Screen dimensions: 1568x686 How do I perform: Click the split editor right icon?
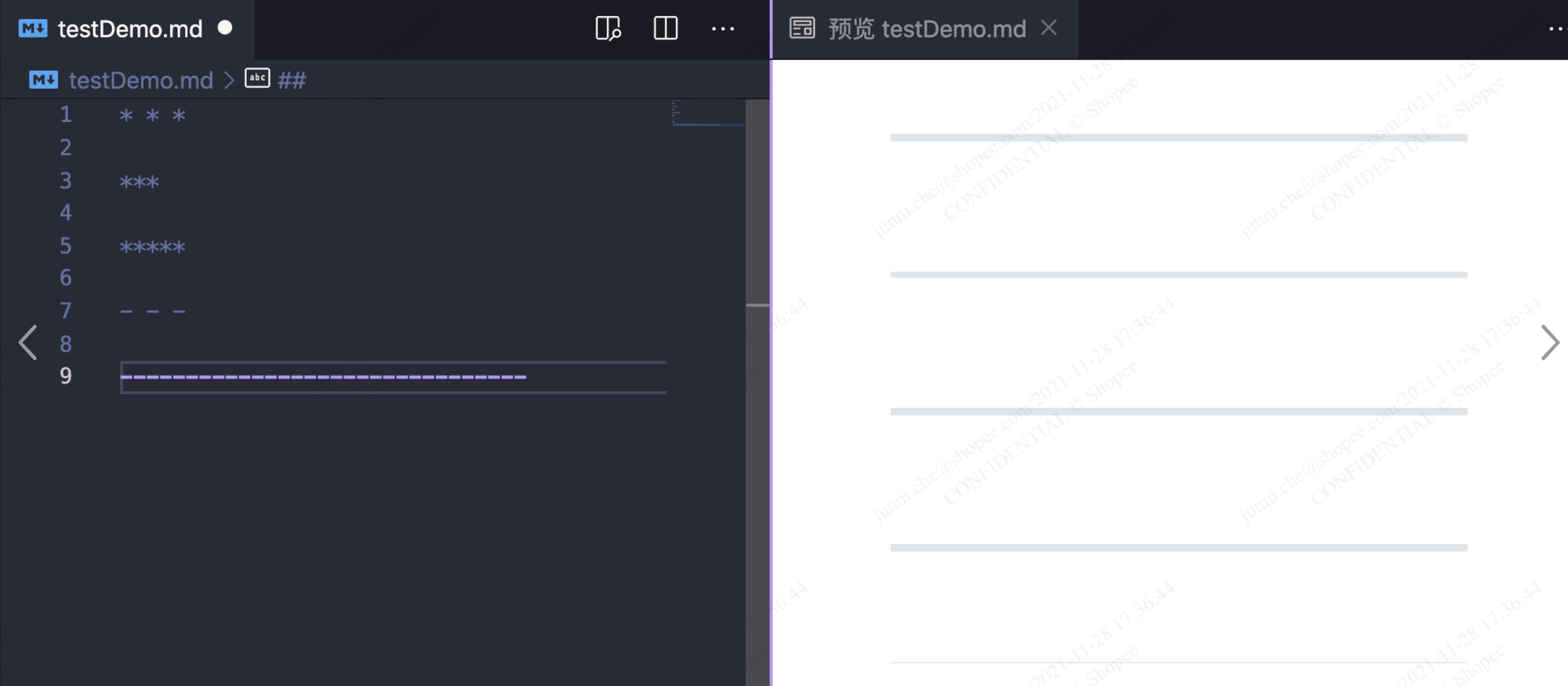tap(665, 28)
